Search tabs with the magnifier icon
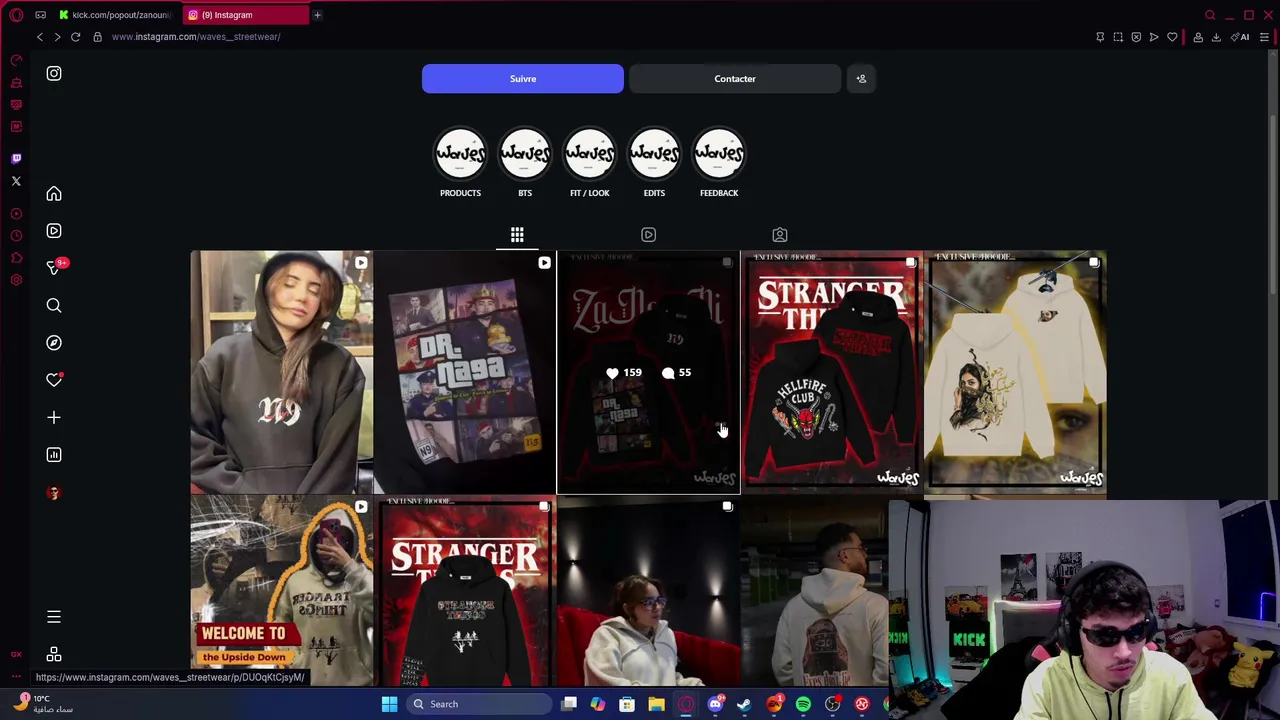Image resolution: width=1280 pixels, height=720 pixels. 1210,15
